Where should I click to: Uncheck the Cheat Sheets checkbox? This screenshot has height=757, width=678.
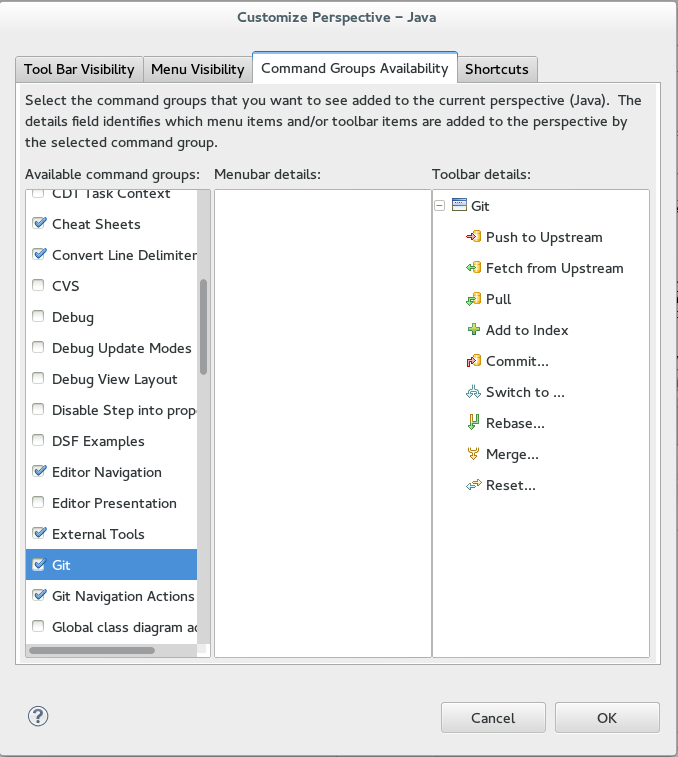tap(39, 224)
